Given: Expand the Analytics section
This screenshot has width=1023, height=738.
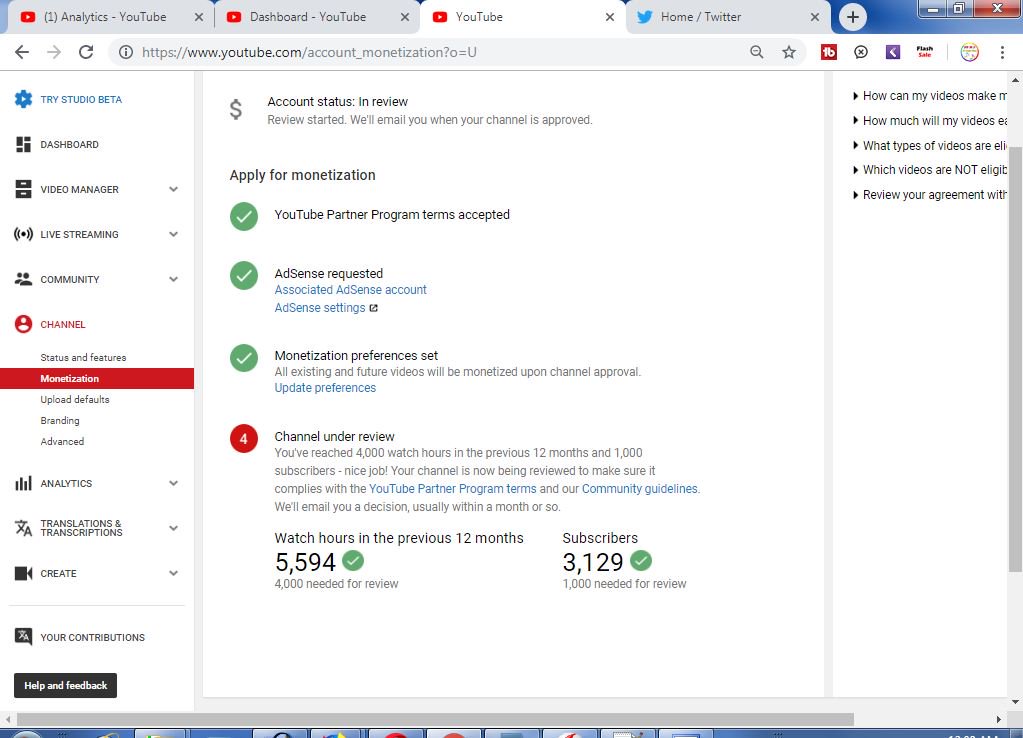Looking at the screenshot, I should (x=174, y=484).
